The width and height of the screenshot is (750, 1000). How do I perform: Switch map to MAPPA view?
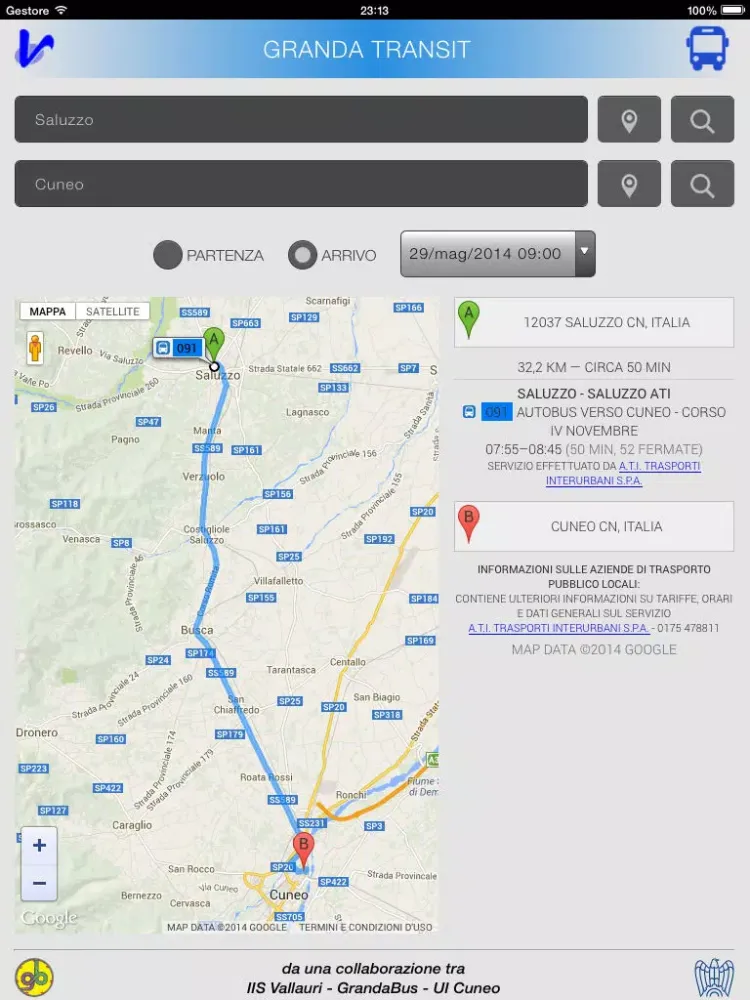click(x=48, y=311)
